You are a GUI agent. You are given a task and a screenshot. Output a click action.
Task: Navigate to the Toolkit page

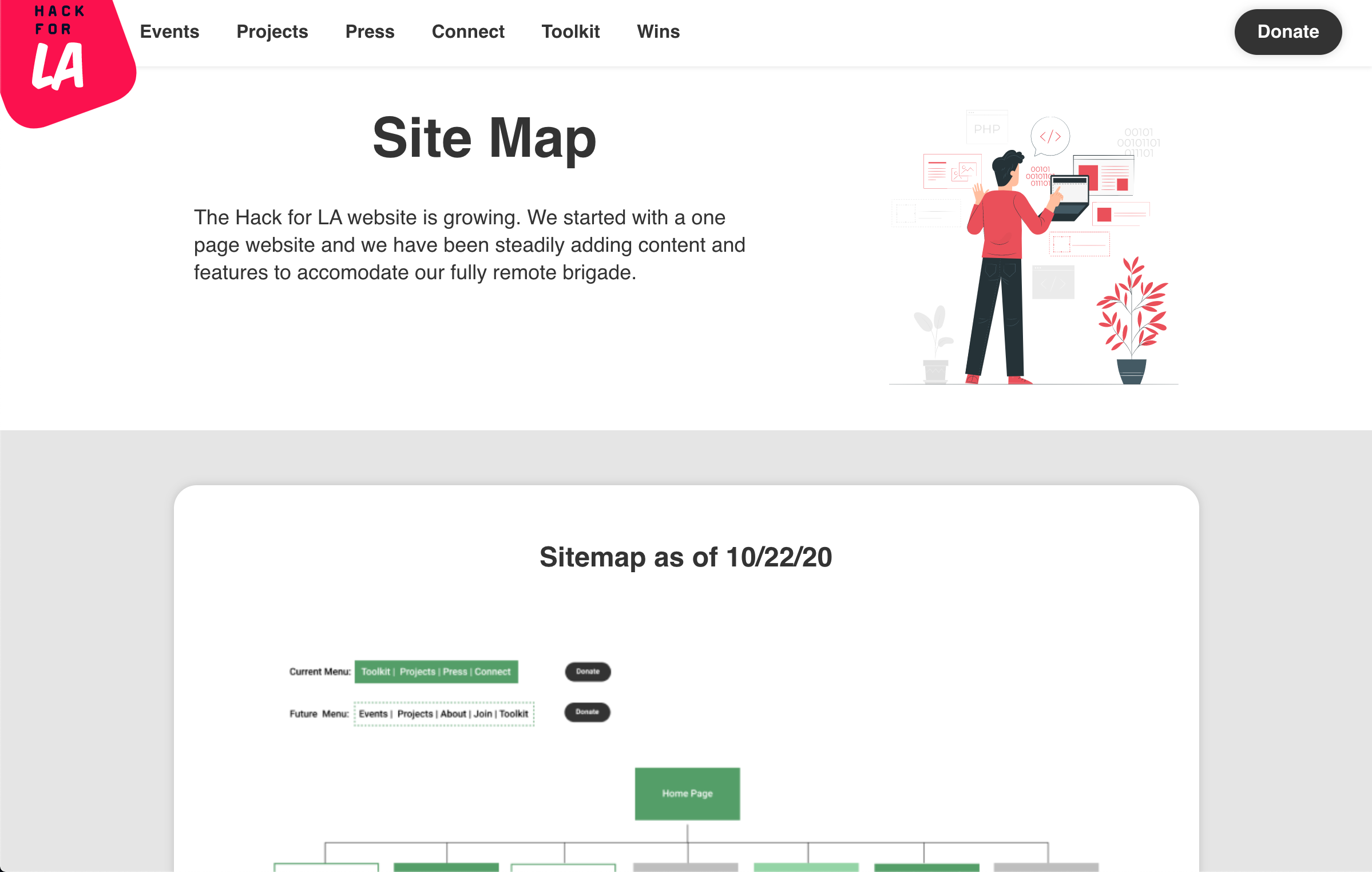[x=570, y=31]
